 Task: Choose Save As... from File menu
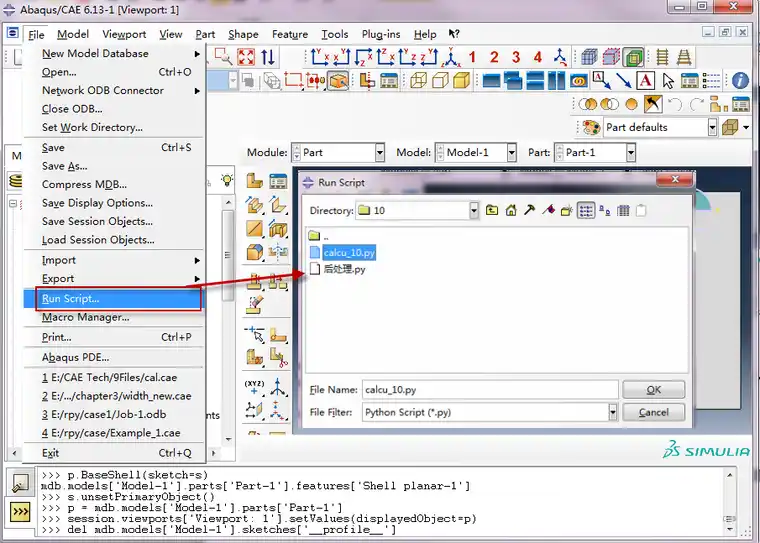click(64, 166)
